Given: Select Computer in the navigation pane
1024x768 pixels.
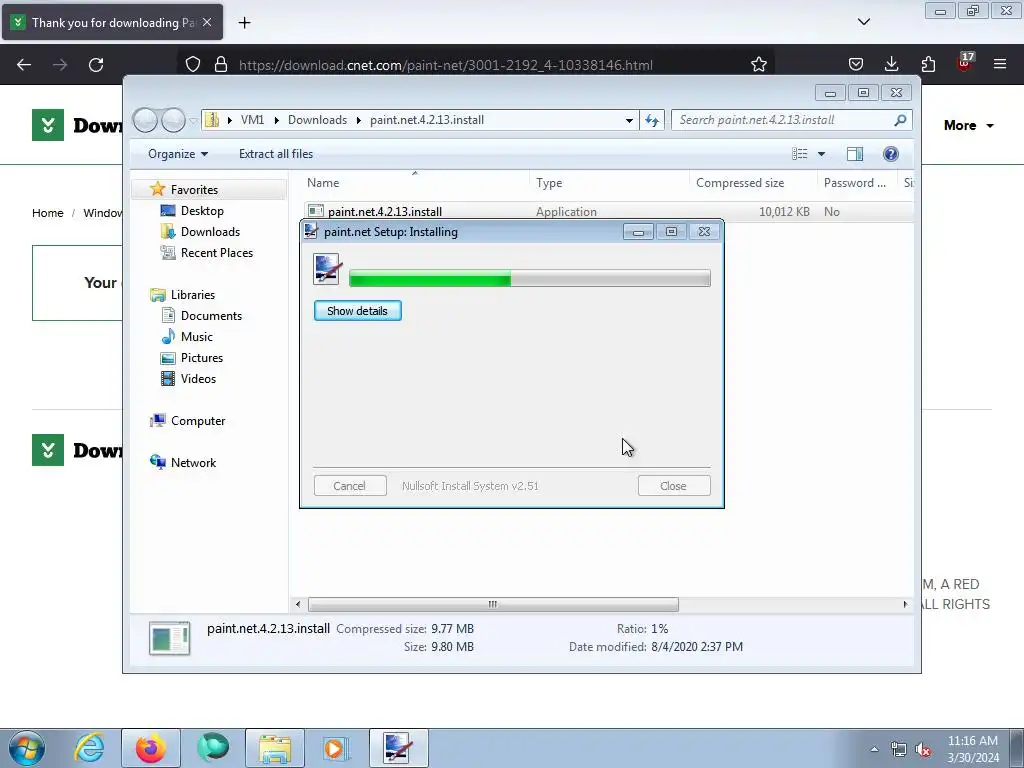Looking at the screenshot, I should pyautogui.click(x=198, y=421).
